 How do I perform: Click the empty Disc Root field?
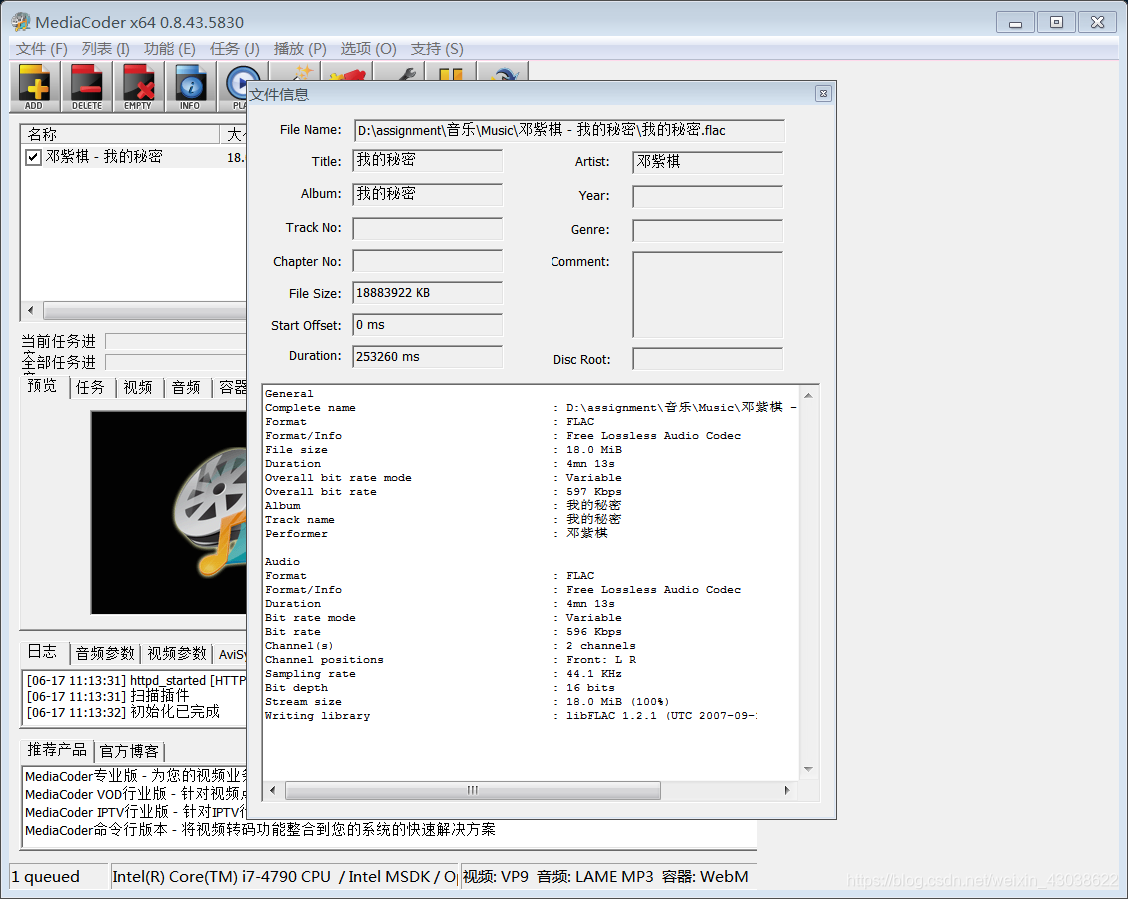[707, 359]
